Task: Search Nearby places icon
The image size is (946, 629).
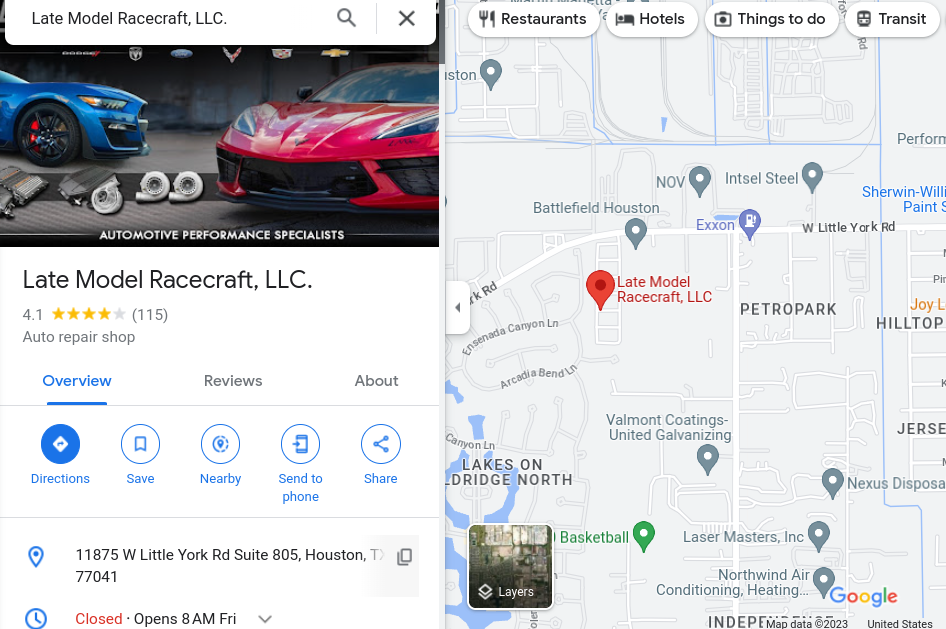Action: coord(220,444)
